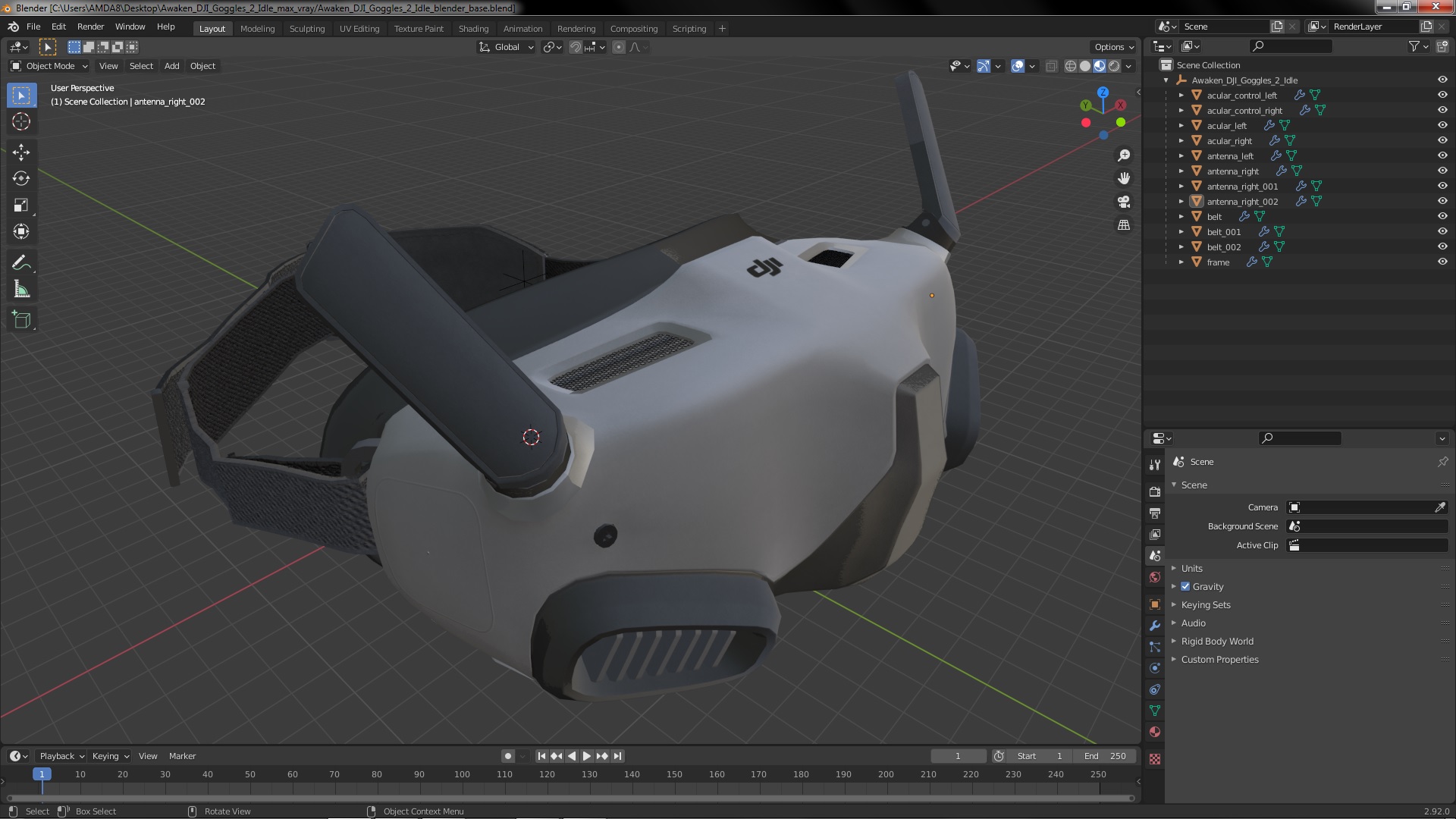Expand the Custom Properties panel
This screenshot has height=819, width=1456.
pyautogui.click(x=1219, y=659)
